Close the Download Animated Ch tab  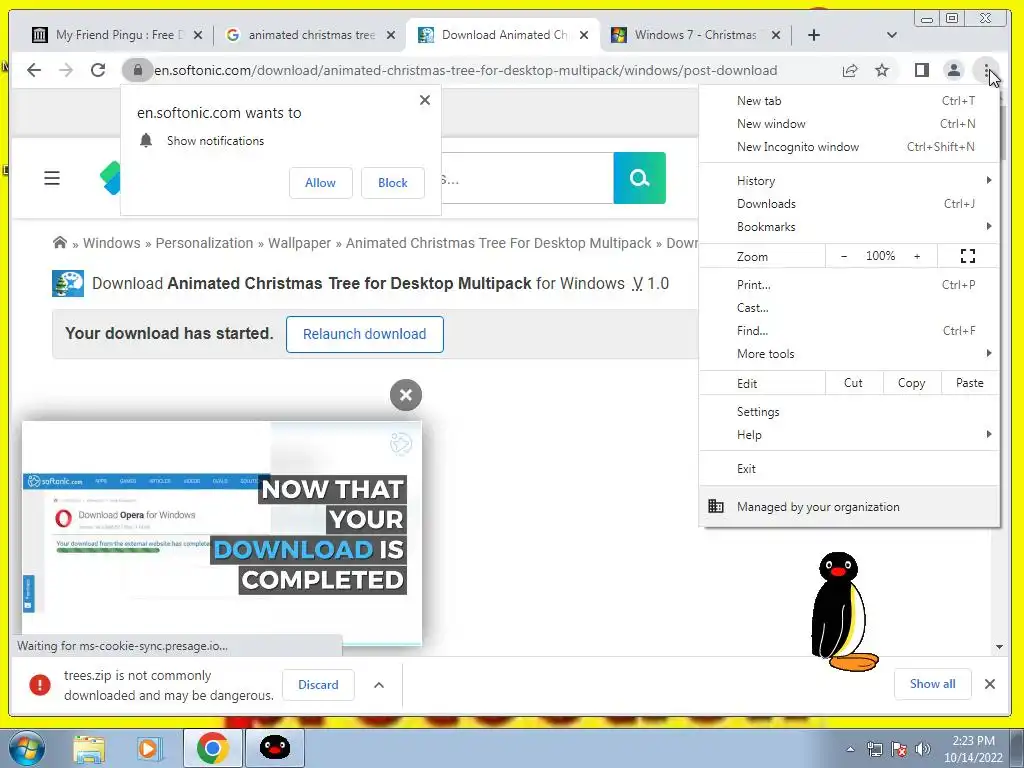pos(584,35)
